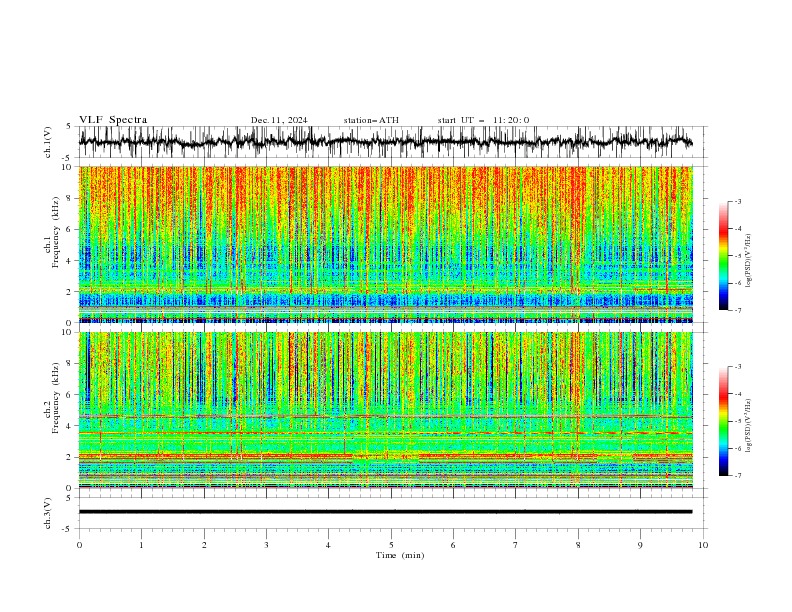Click the date 'Dec. 11, 2024'
This screenshot has width=792, height=612.
(x=279, y=120)
